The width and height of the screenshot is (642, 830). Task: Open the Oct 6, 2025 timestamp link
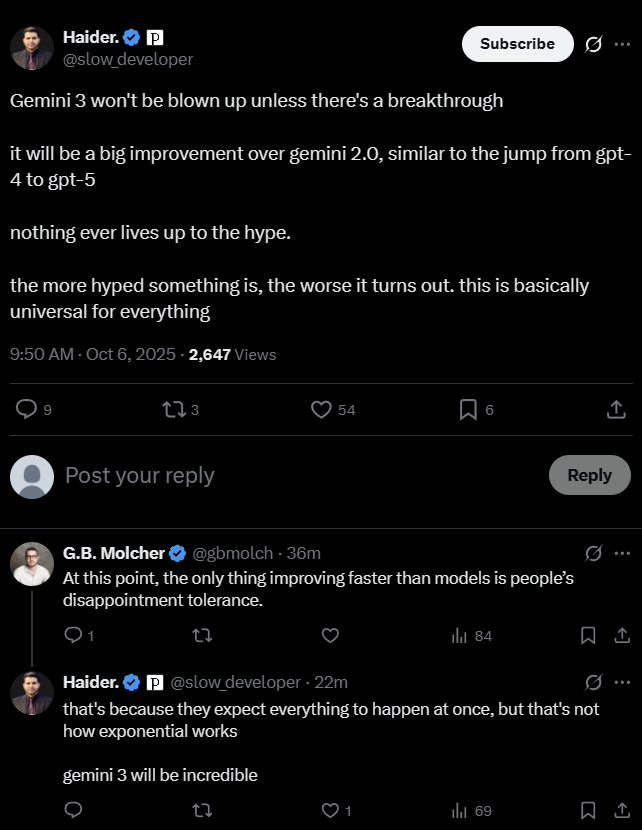point(132,354)
